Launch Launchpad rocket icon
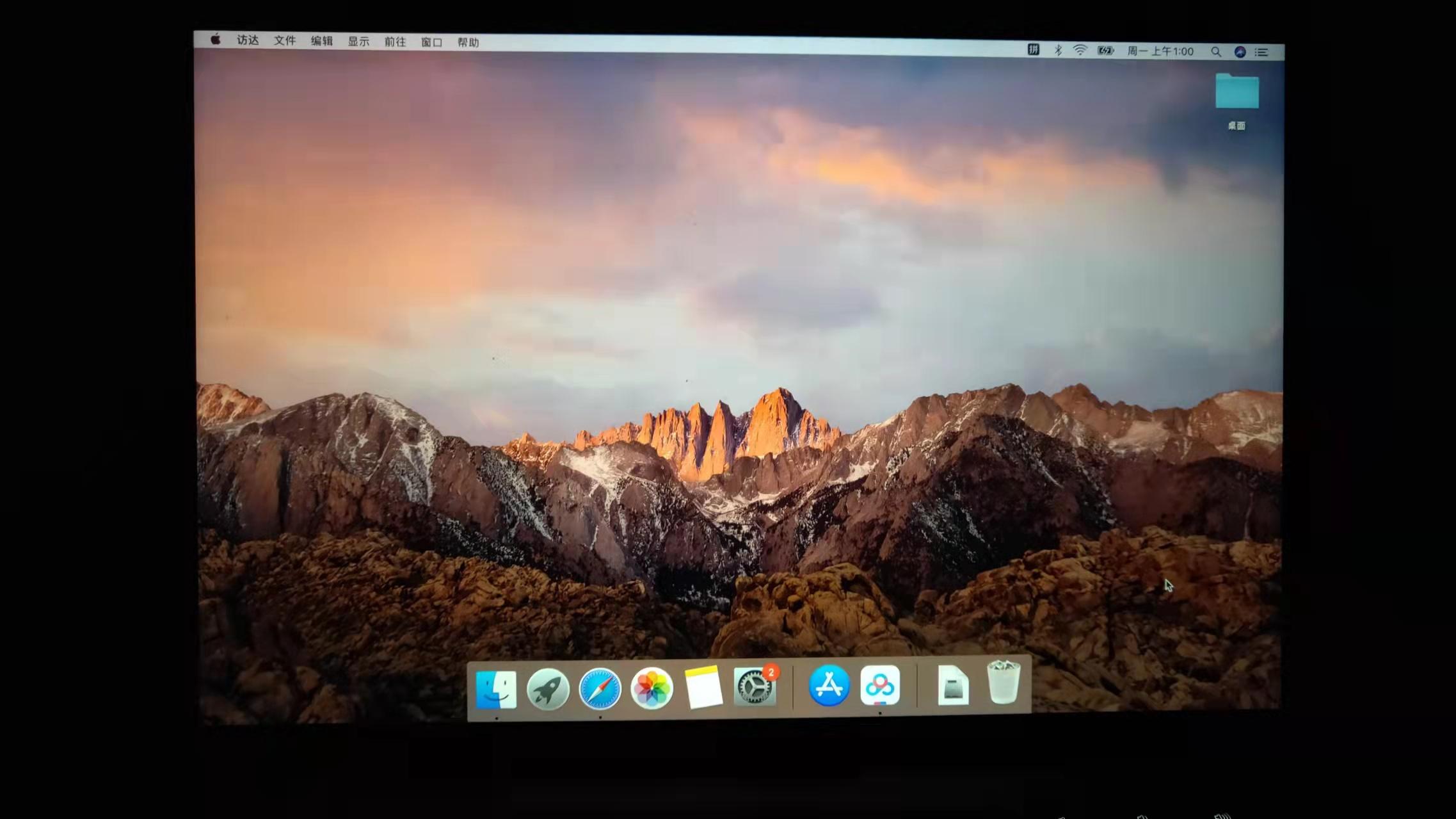This screenshot has height=819, width=1456. [x=548, y=687]
